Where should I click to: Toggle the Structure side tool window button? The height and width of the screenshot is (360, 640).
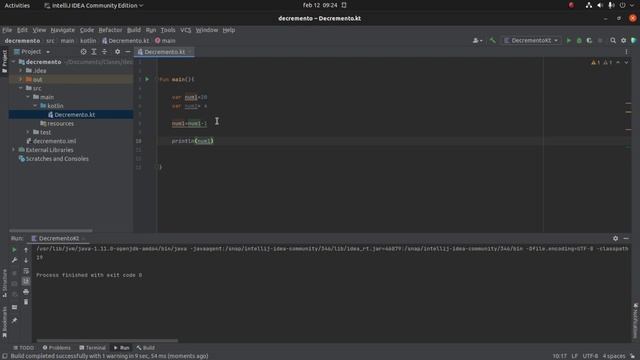(x=4, y=283)
